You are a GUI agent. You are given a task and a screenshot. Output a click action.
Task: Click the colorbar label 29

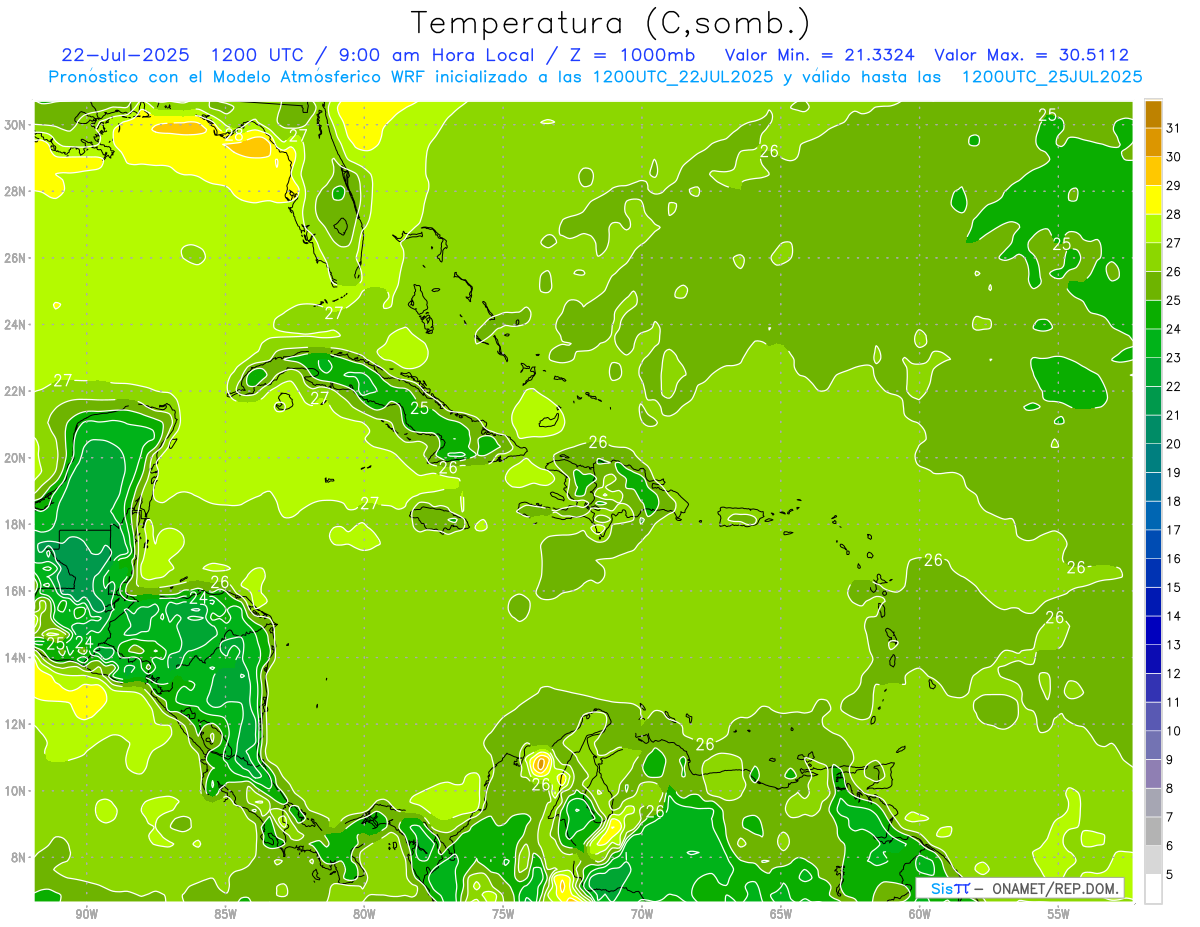[1174, 185]
